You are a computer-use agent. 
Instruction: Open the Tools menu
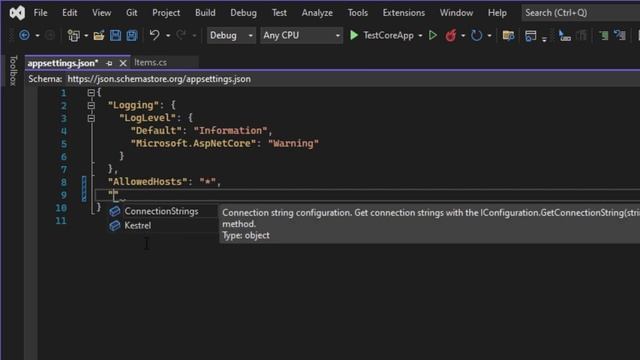click(x=358, y=13)
